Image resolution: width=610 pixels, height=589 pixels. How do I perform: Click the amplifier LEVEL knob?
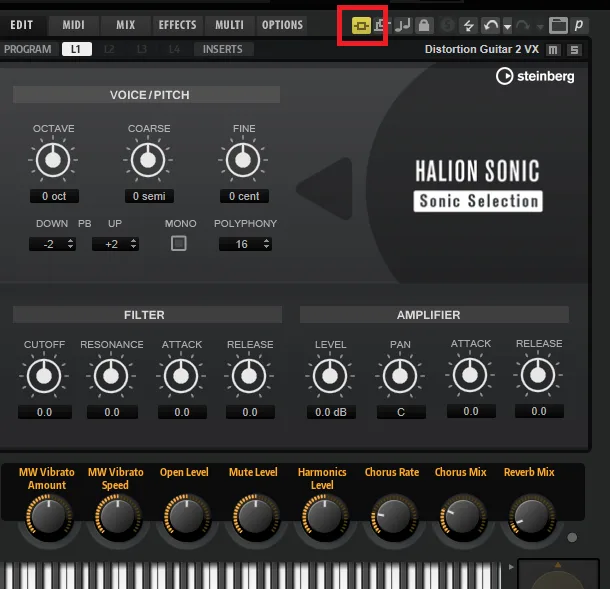coord(330,376)
